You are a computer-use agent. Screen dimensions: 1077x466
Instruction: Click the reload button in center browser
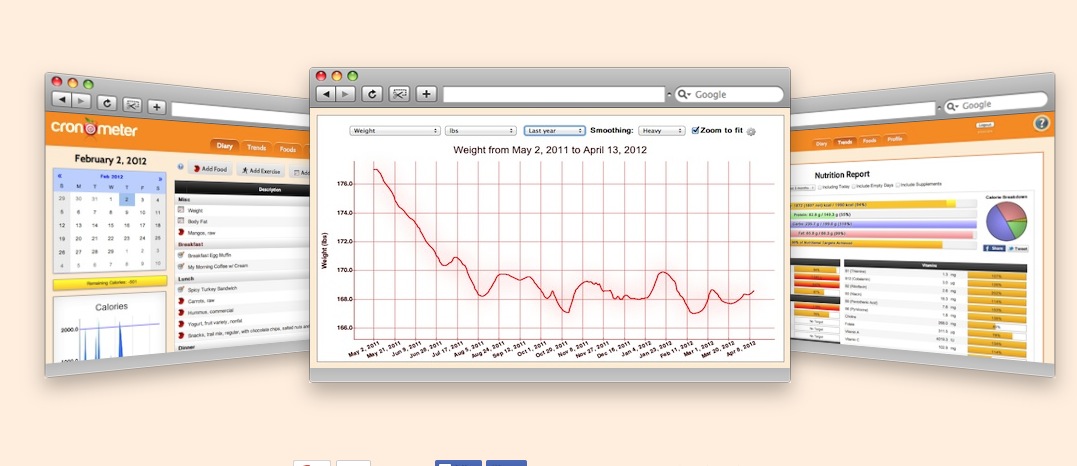tap(372, 94)
